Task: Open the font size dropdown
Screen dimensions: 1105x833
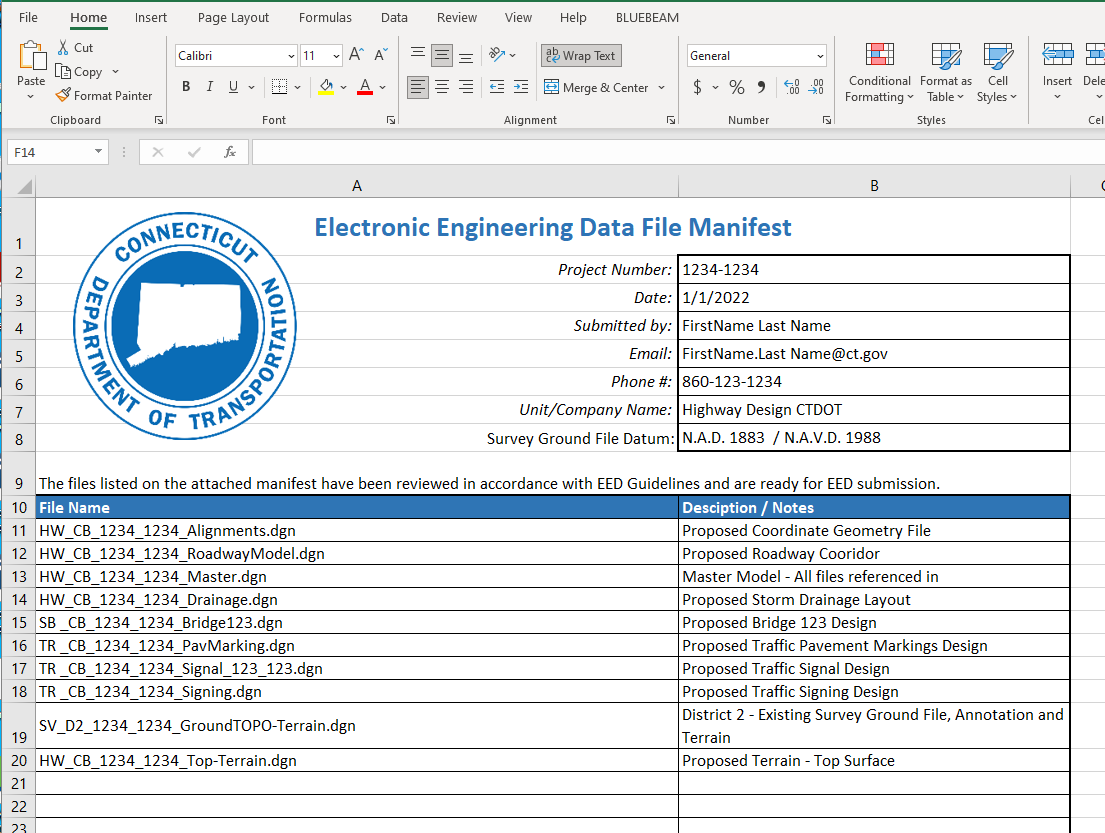Action: (336, 56)
